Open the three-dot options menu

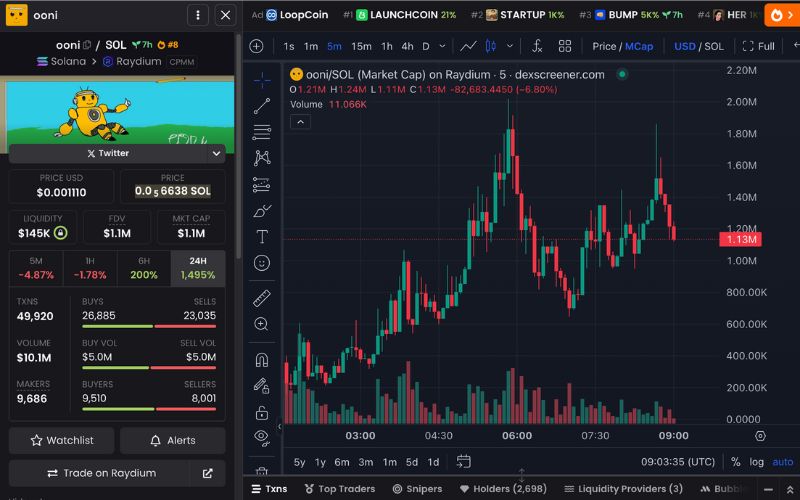click(x=198, y=15)
